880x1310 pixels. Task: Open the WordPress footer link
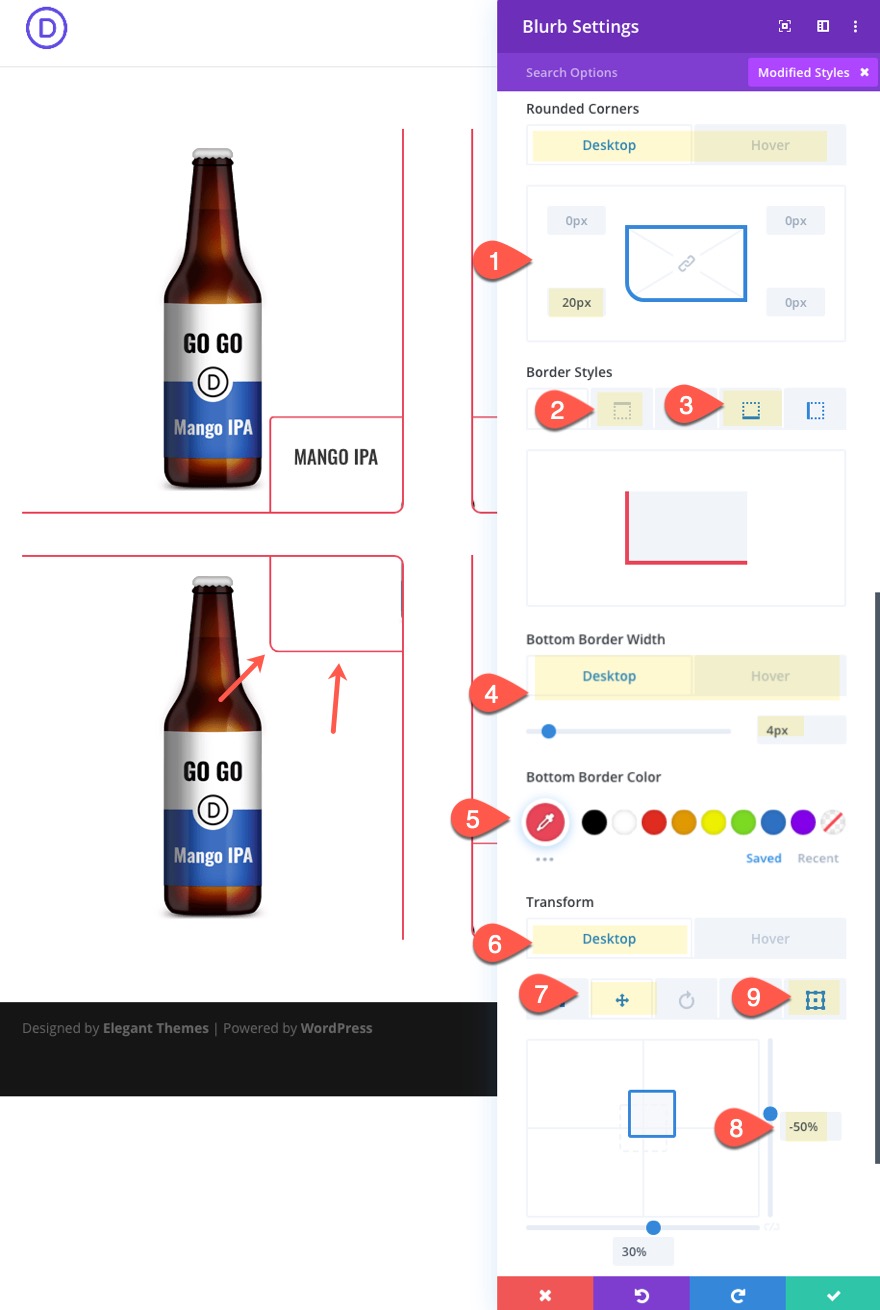tap(337, 1028)
